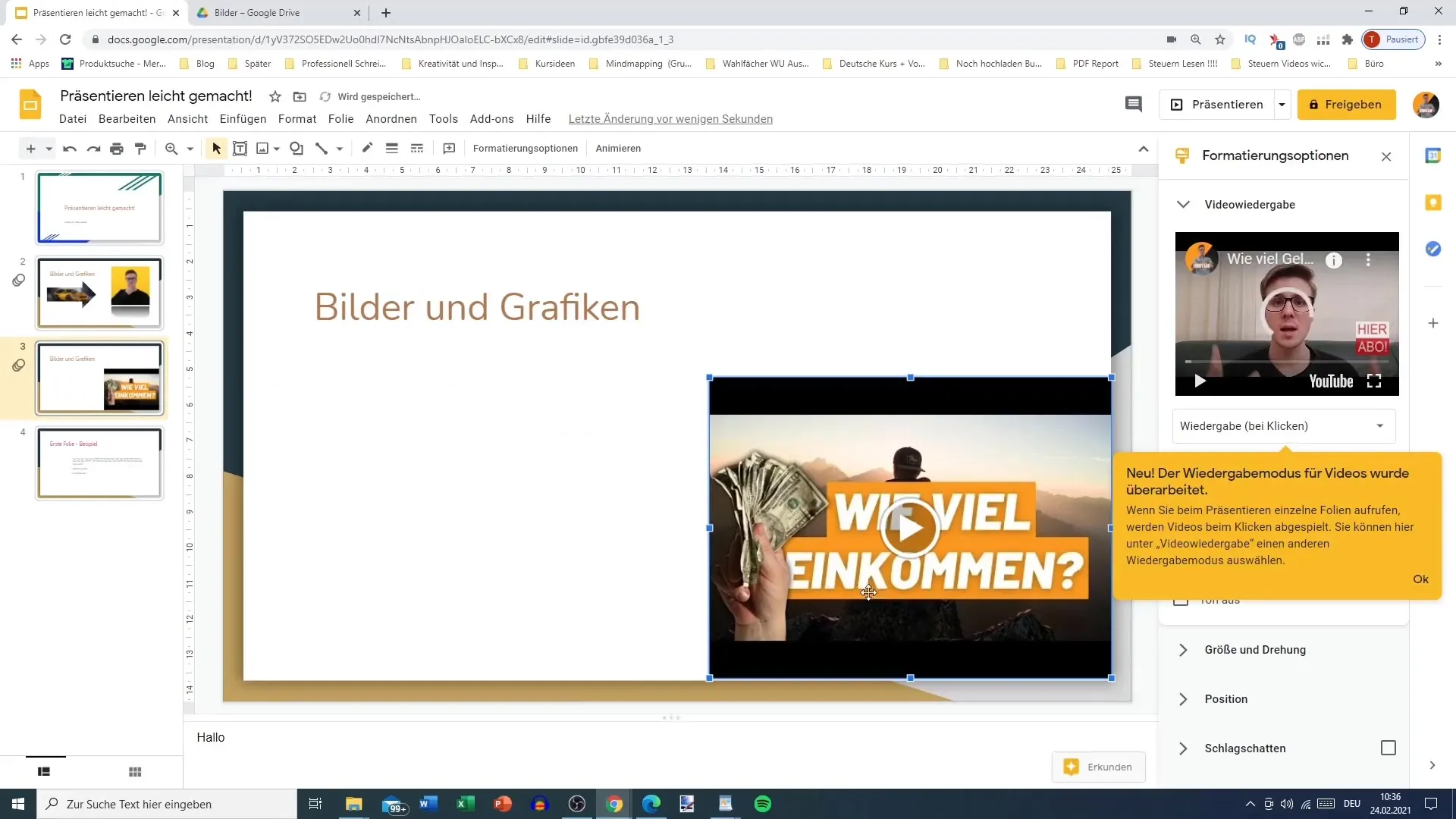Open the Format menu
The image size is (1456, 819).
tap(297, 119)
